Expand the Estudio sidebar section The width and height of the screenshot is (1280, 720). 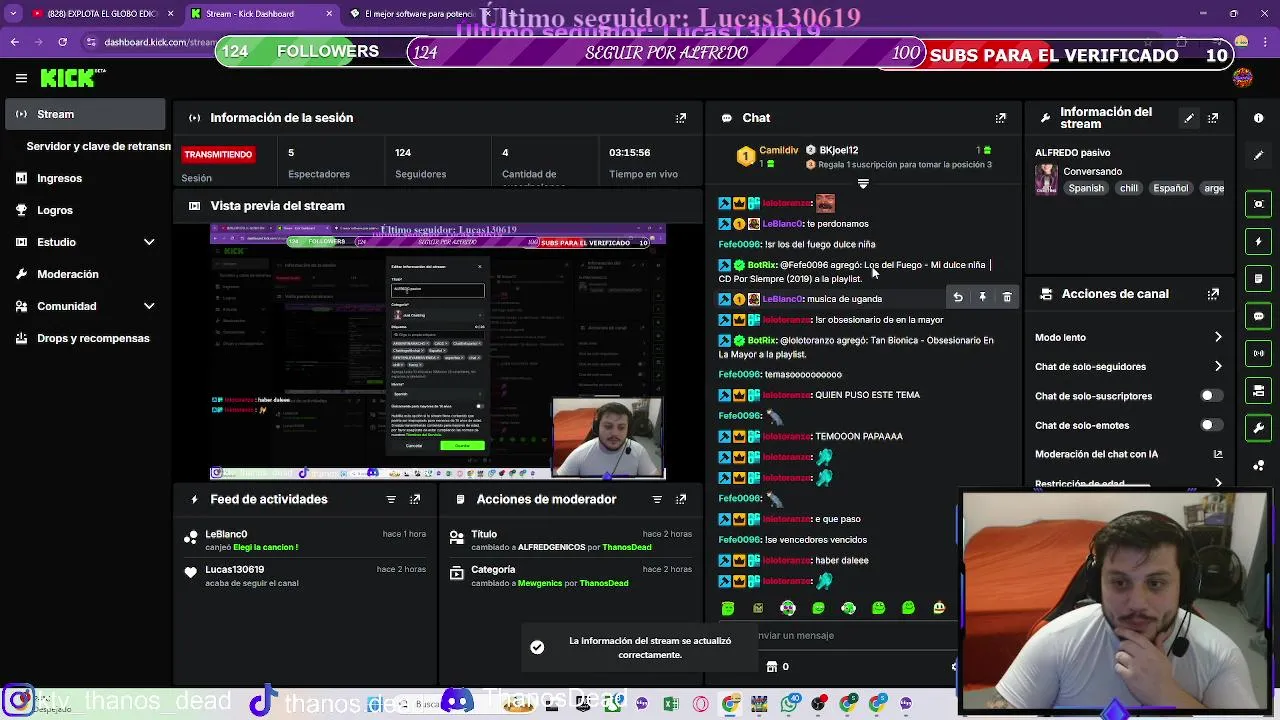coord(87,242)
